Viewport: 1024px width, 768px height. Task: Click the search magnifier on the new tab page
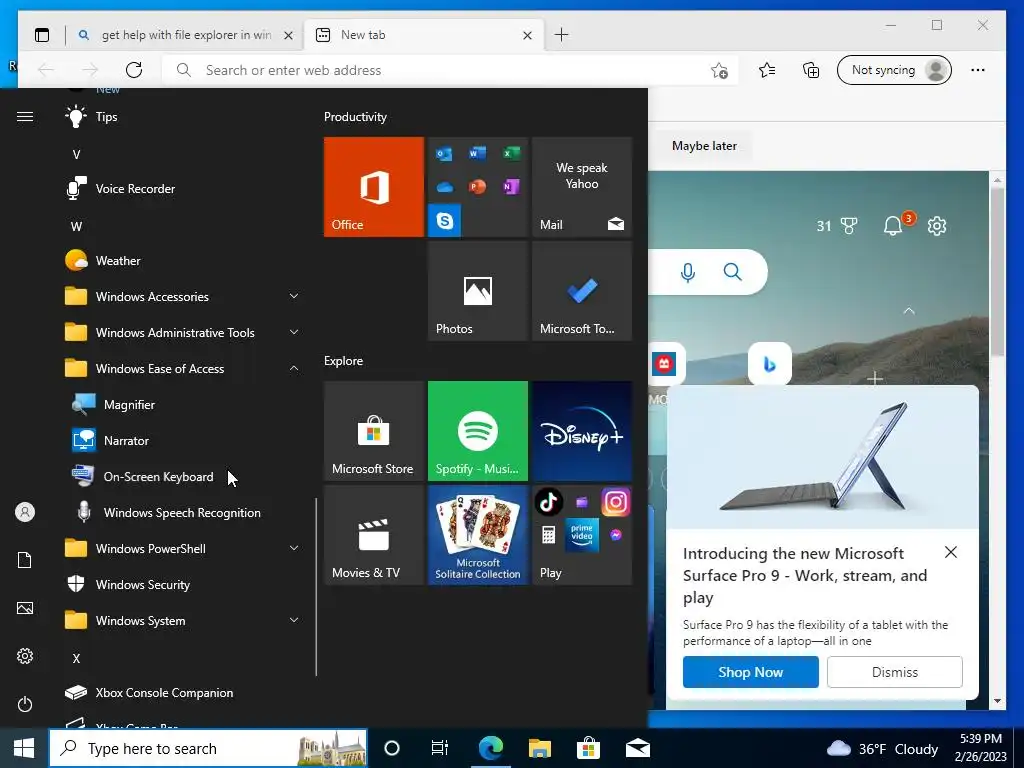point(733,272)
